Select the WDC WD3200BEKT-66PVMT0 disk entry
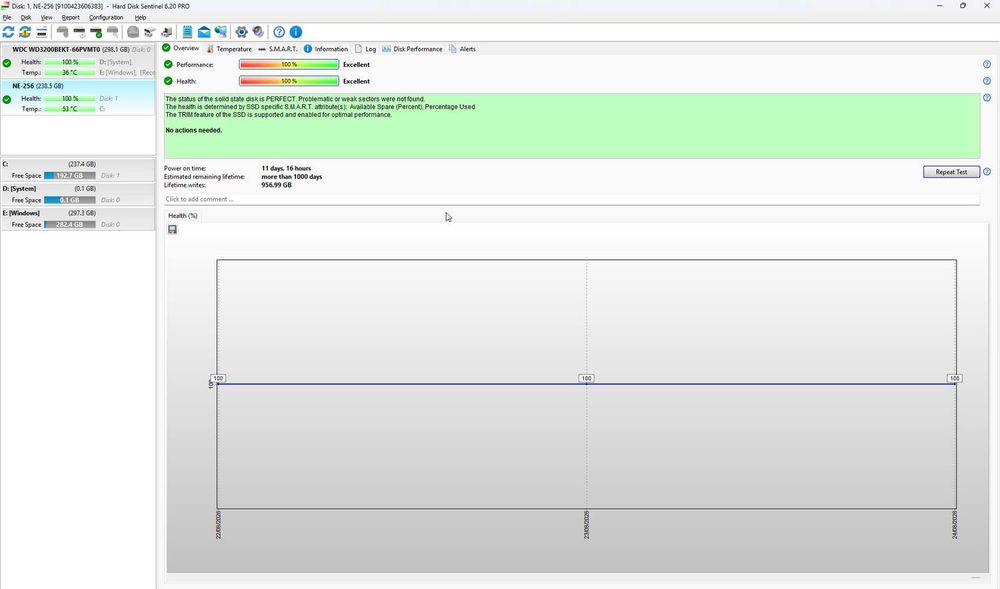 pos(78,61)
